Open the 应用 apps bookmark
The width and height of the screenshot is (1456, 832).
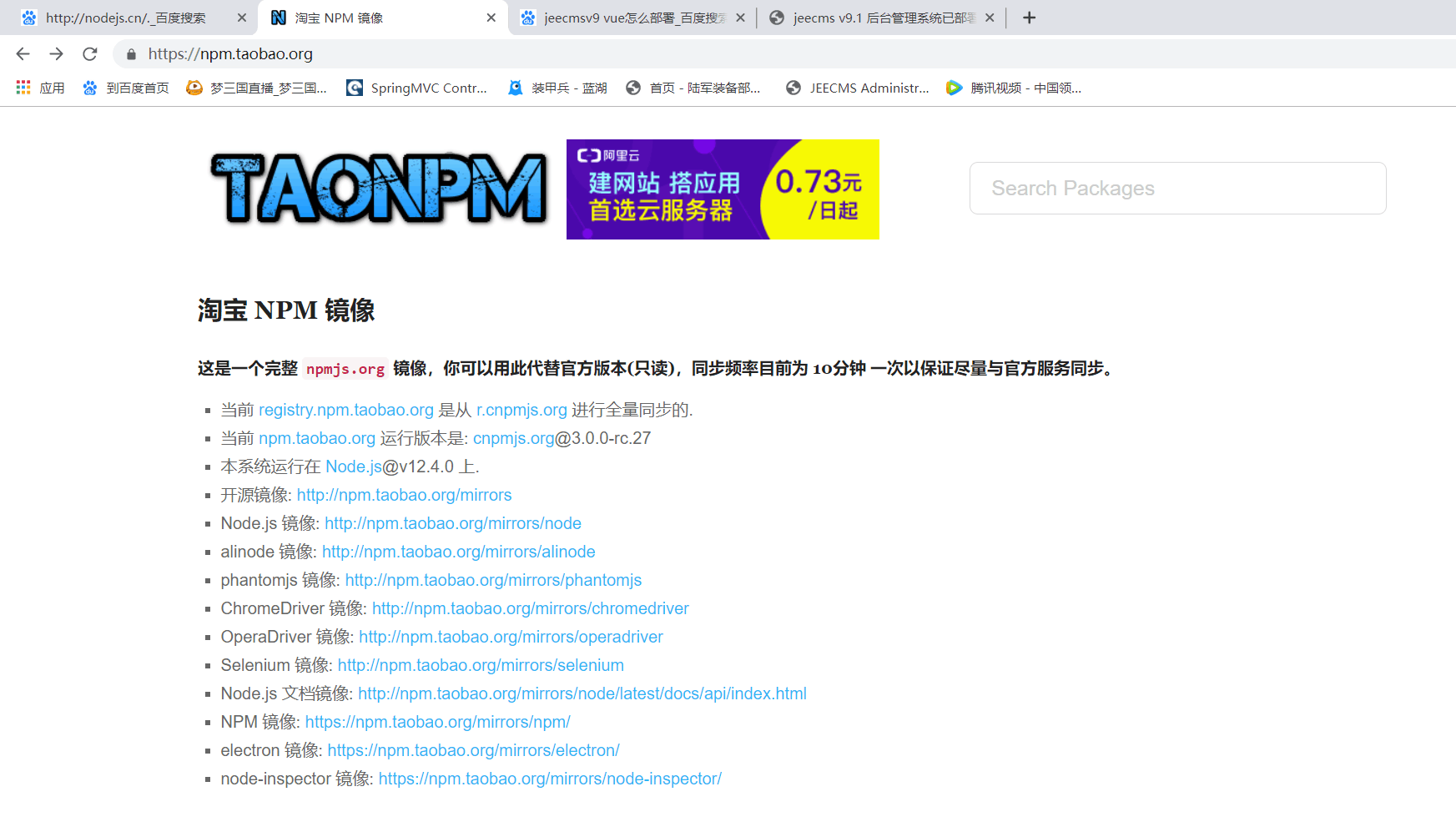40,88
